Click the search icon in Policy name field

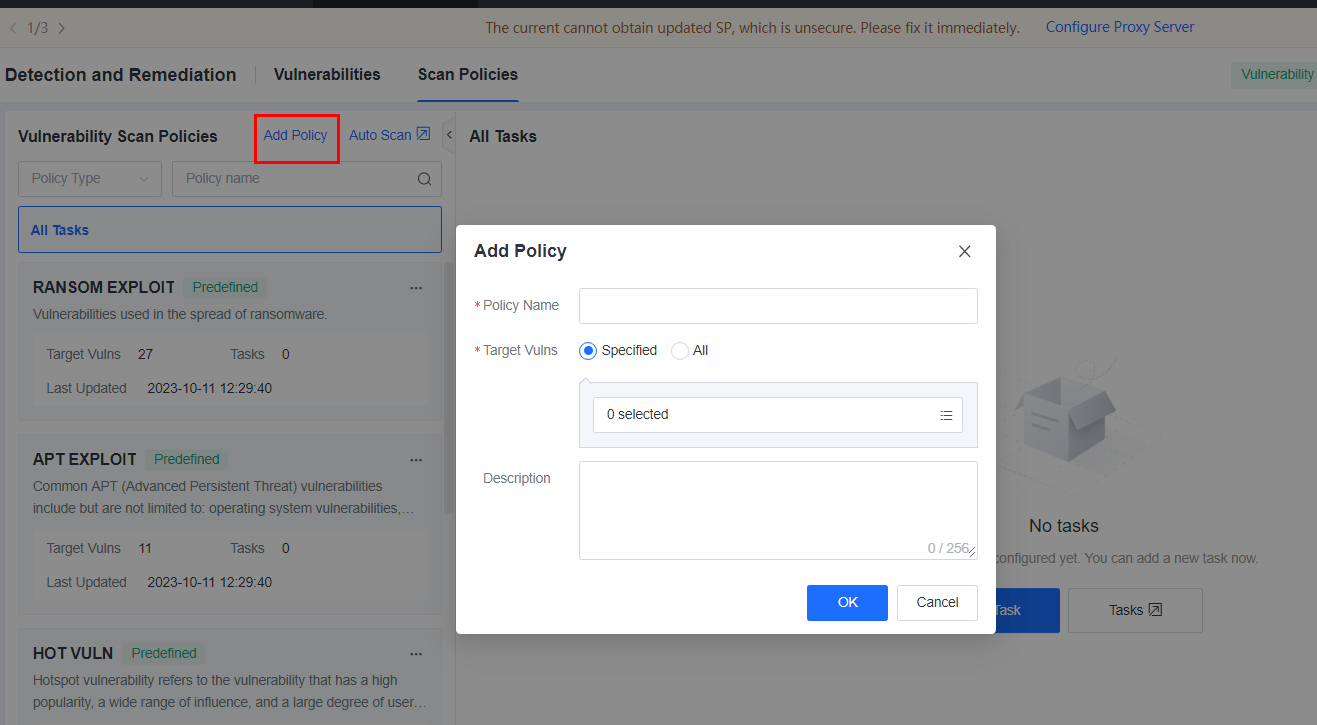pos(424,179)
